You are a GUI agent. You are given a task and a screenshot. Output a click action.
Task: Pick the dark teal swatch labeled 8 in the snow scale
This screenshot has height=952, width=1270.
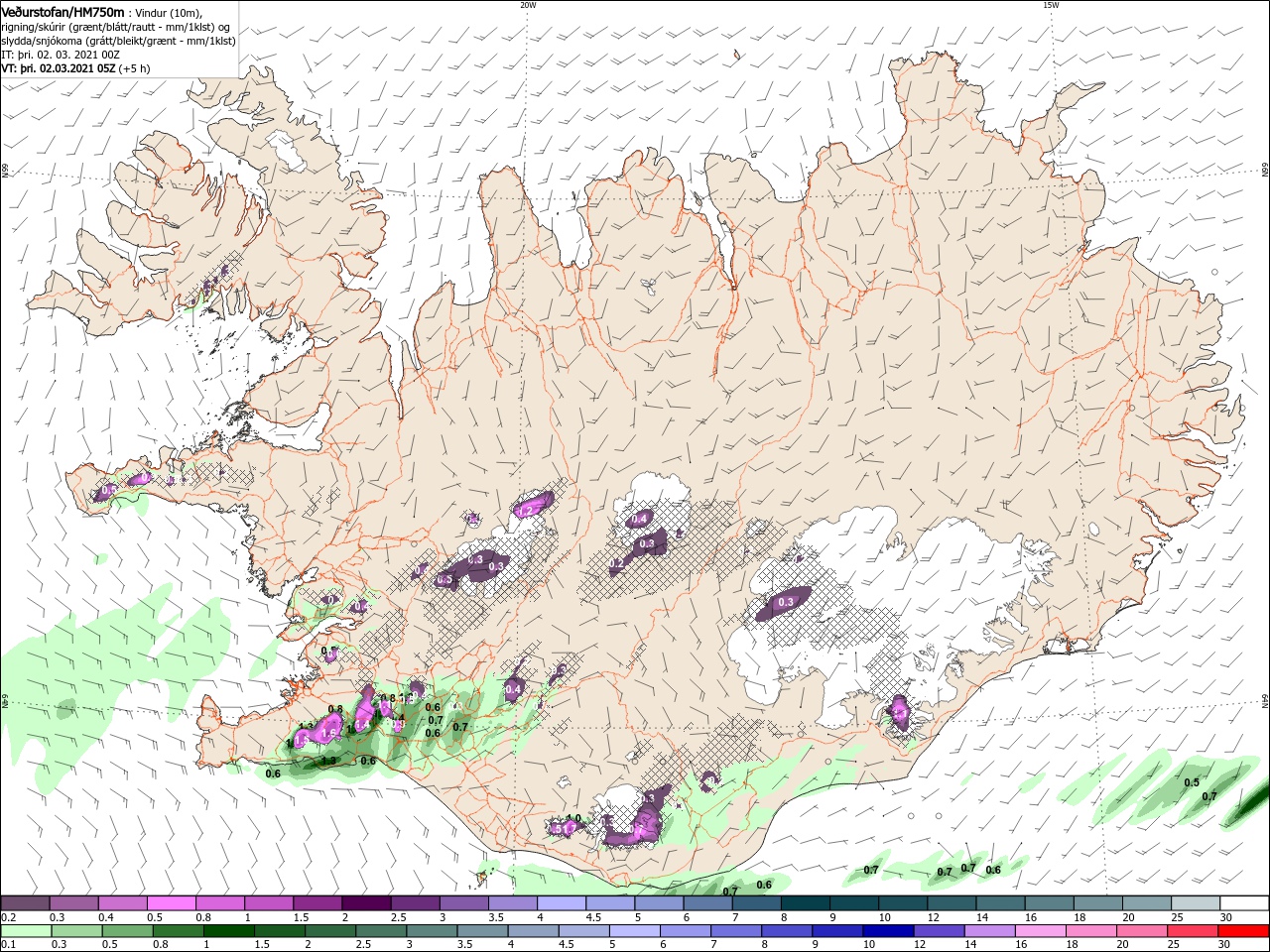pyautogui.click(x=805, y=903)
